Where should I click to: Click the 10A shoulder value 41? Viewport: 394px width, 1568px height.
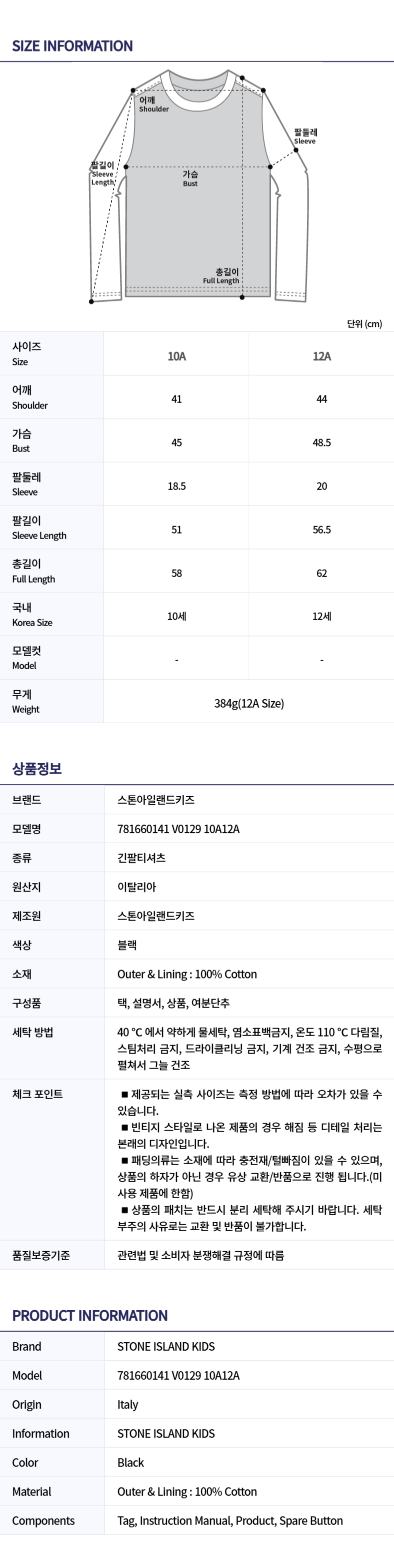tap(176, 399)
